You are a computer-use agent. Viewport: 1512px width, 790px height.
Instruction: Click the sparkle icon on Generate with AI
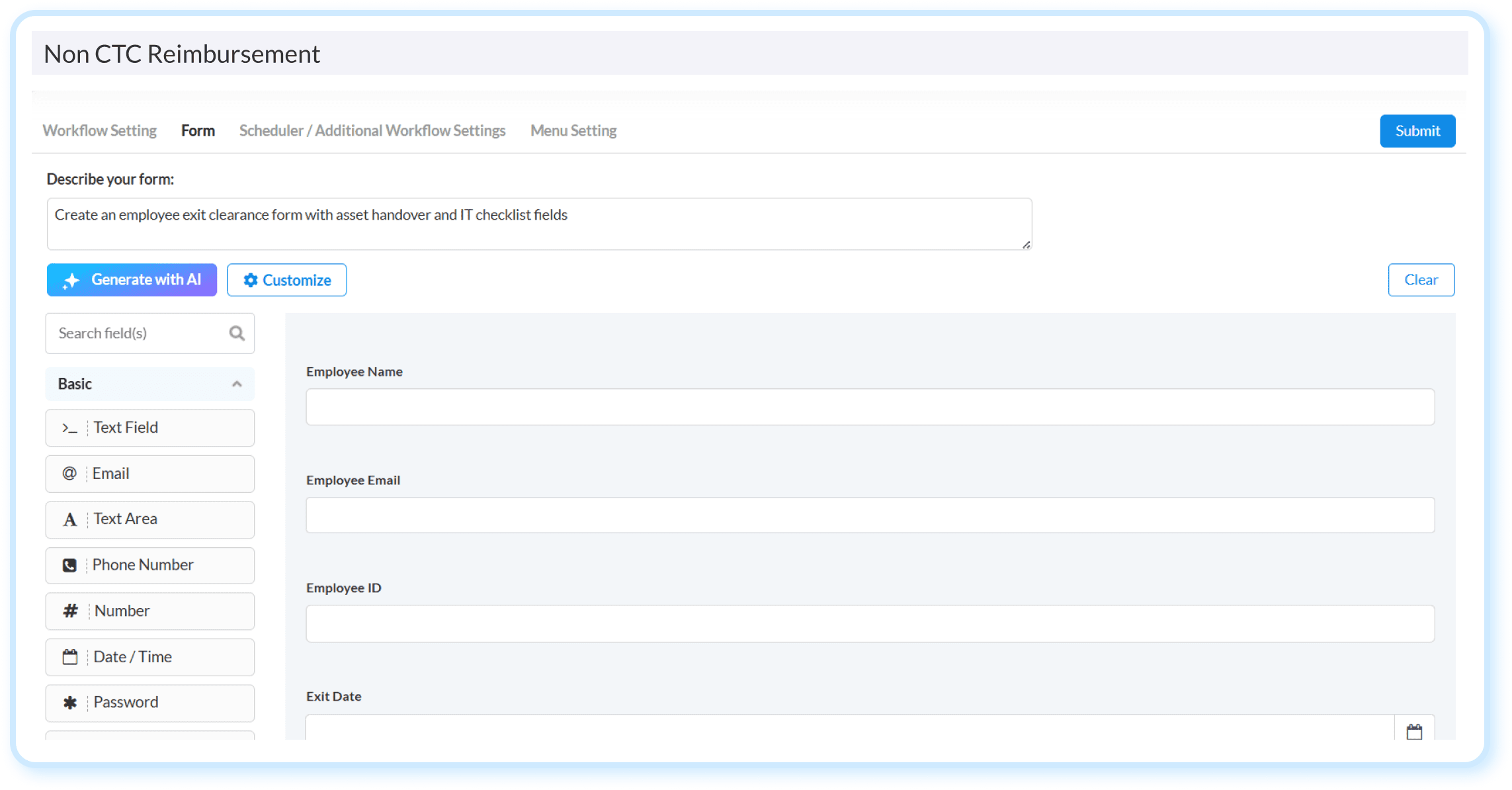point(71,281)
